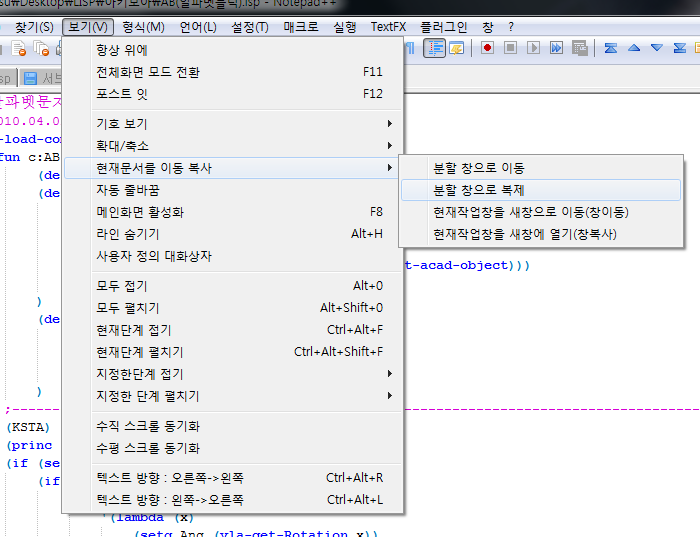Viewport: 700px width, 537px height.
Task: Choose 모두 접기 fold all entry
Action: click(233, 286)
